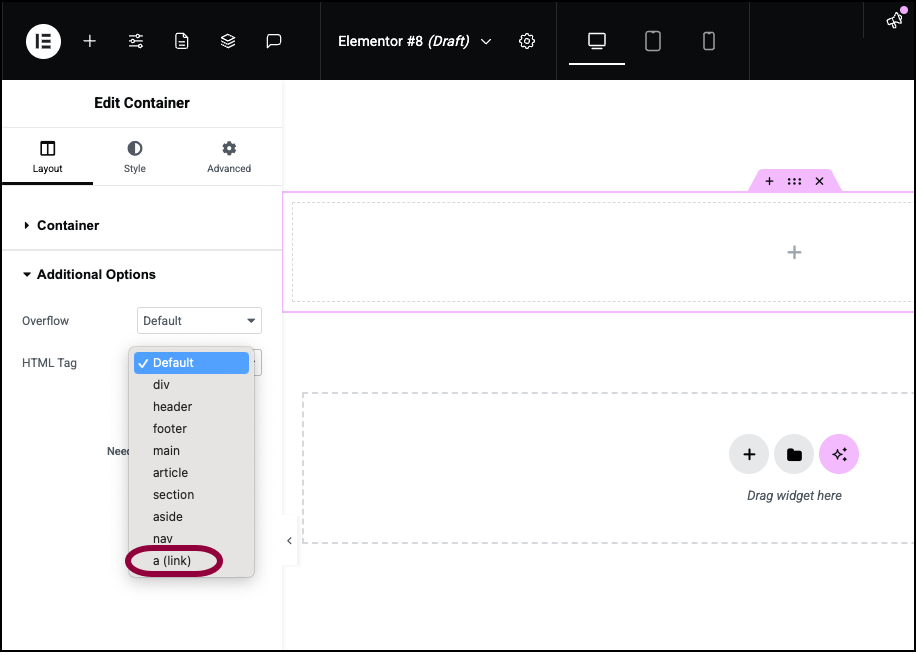Open the Add Element plus icon in top bar
Viewport: 916px width, 655px height.
(89, 41)
